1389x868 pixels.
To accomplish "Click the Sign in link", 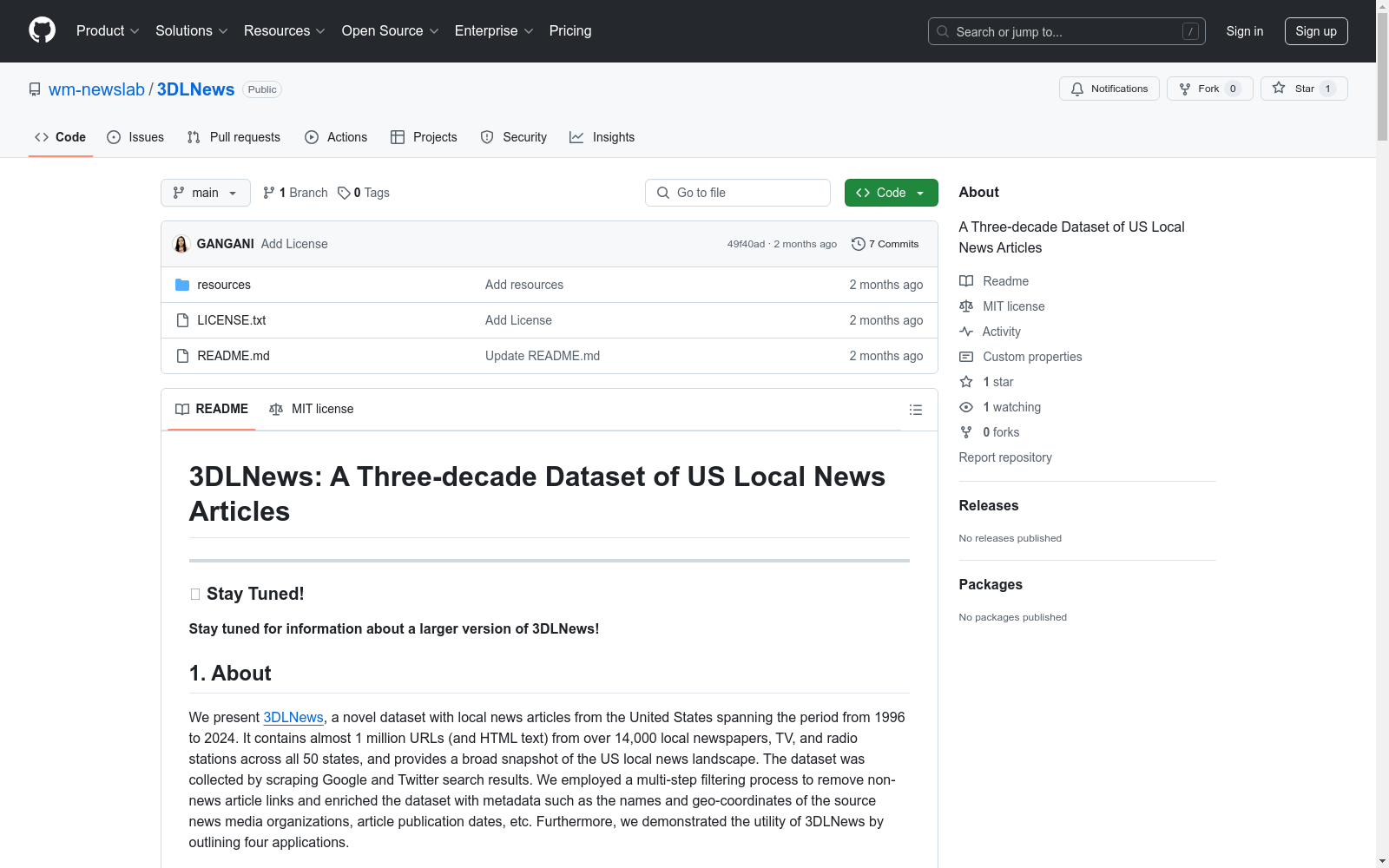I will (1245, 31).
